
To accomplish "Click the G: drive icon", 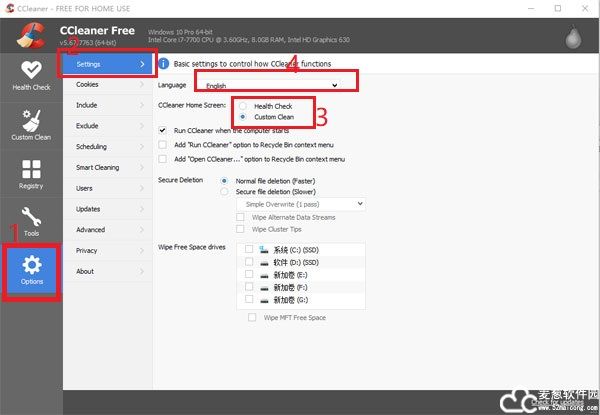I will (264, 300).
